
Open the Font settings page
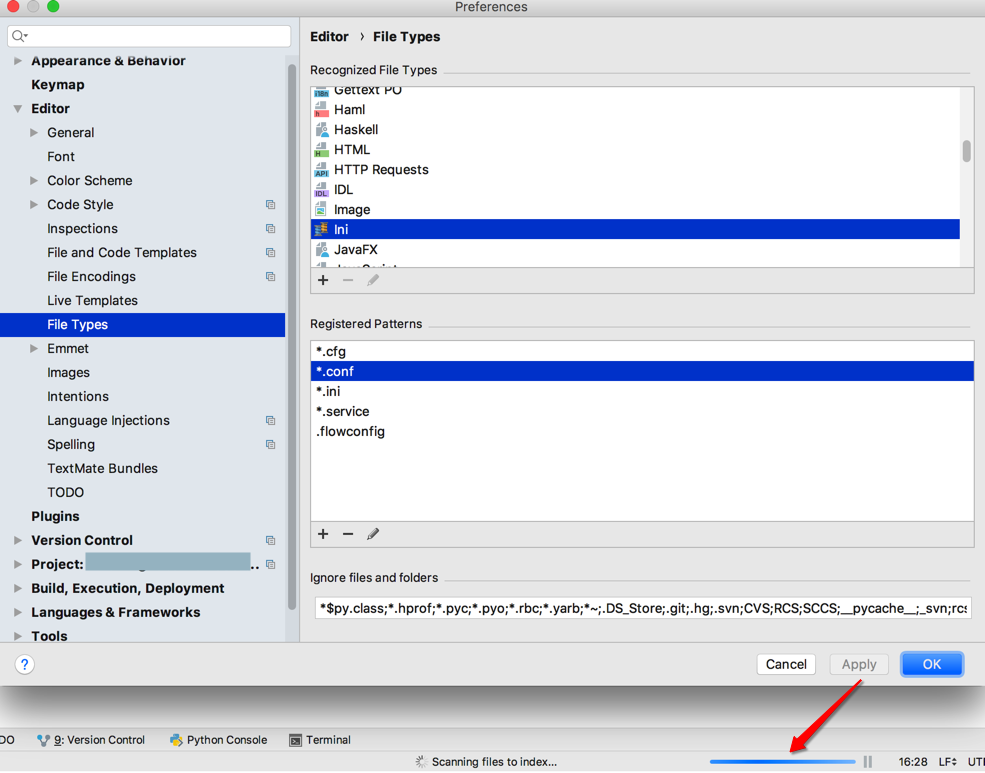61,157
